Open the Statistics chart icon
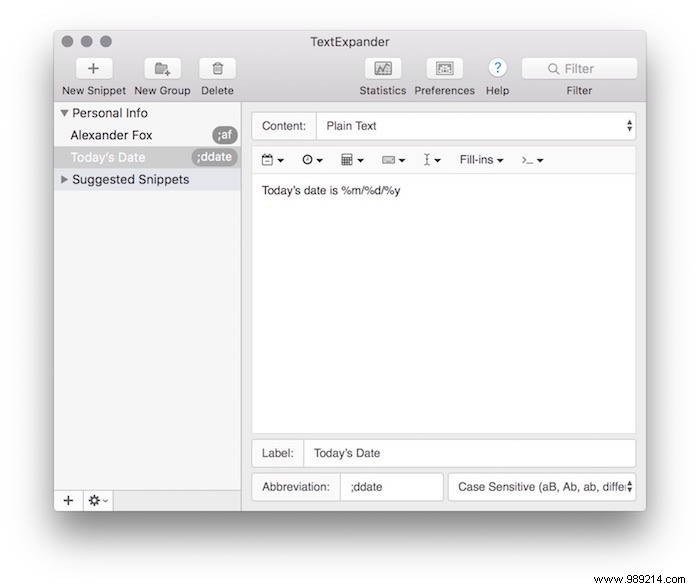Image resolution: width=700 pixels, height=588 pixels. click(x=383, y=68)
